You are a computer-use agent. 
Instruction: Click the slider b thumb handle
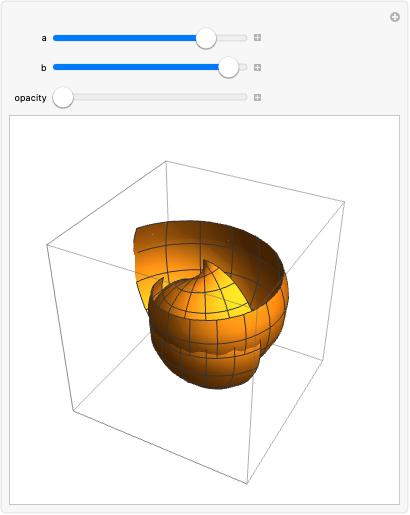click(228, 68)
